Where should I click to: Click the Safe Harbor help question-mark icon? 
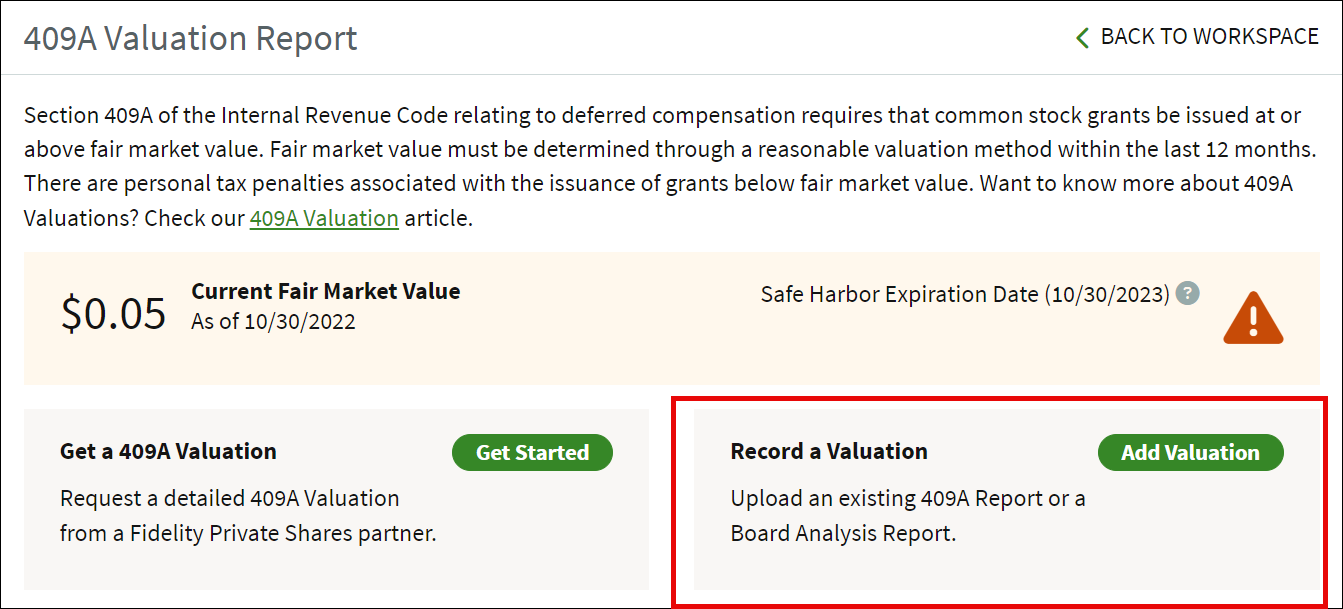tap(1187, 294)
